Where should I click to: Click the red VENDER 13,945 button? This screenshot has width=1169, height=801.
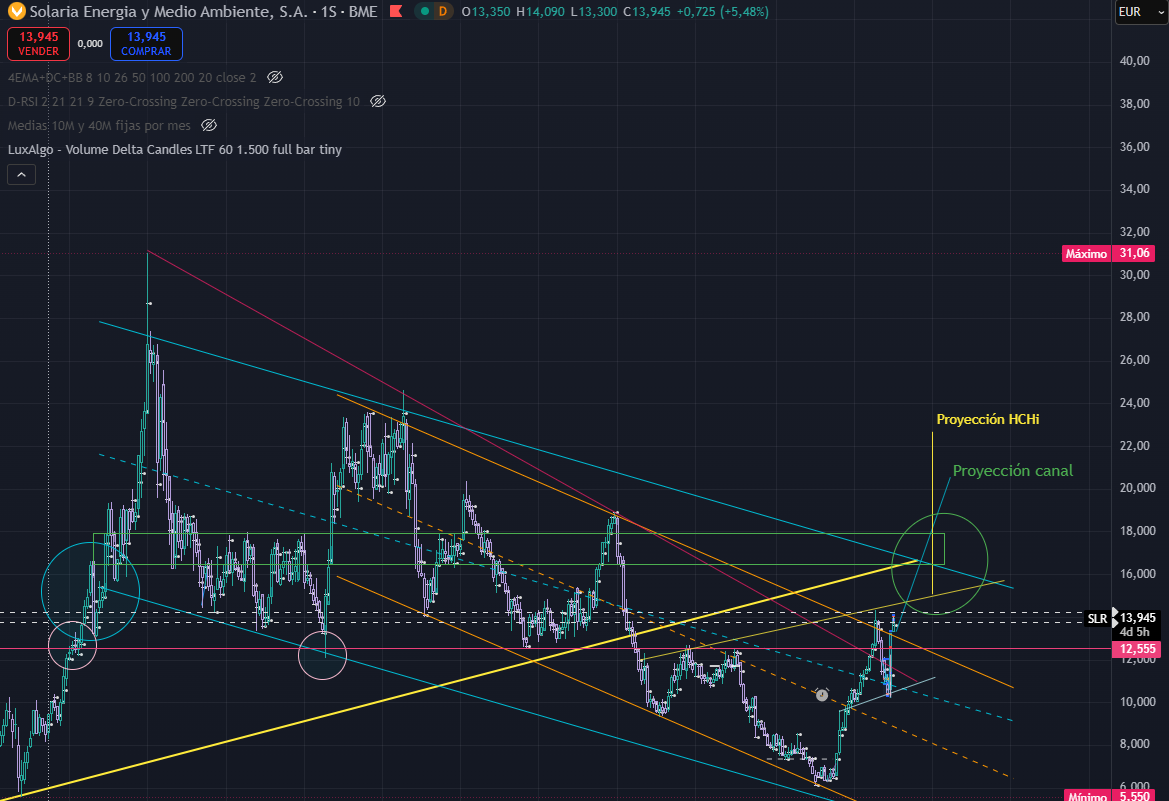pyautogui.click(x=38, y=44)
